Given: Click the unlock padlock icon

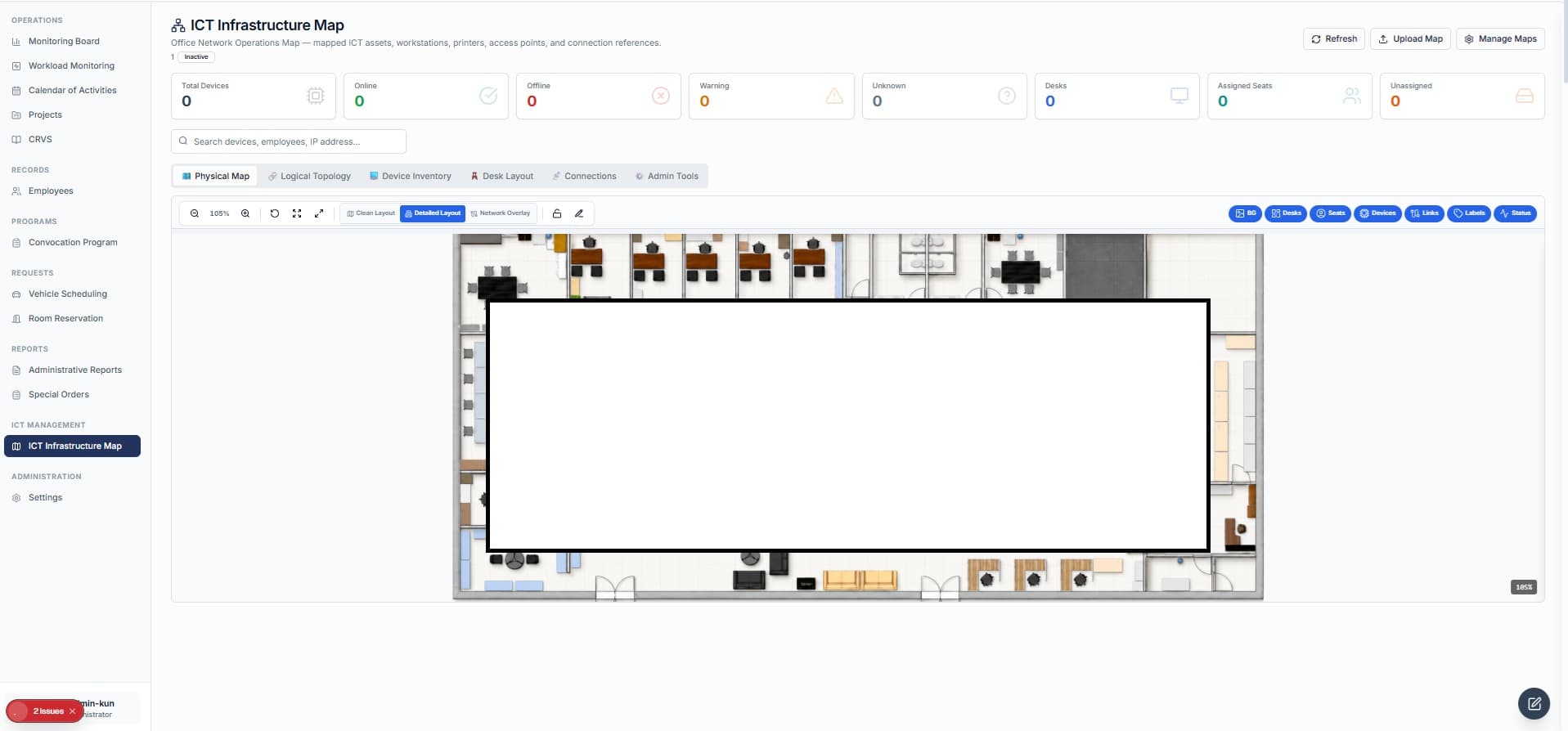Looking at the screenshot, I should pos(557,213).
